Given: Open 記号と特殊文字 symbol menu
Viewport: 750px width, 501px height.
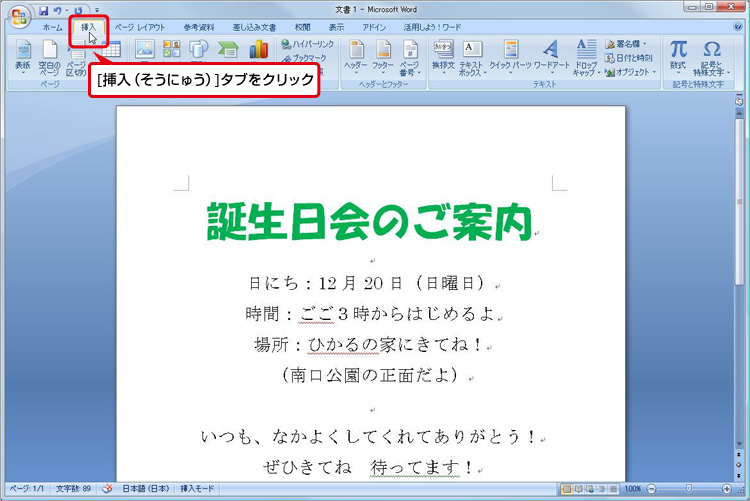Looking at the screenshot, I should point(712,58).
